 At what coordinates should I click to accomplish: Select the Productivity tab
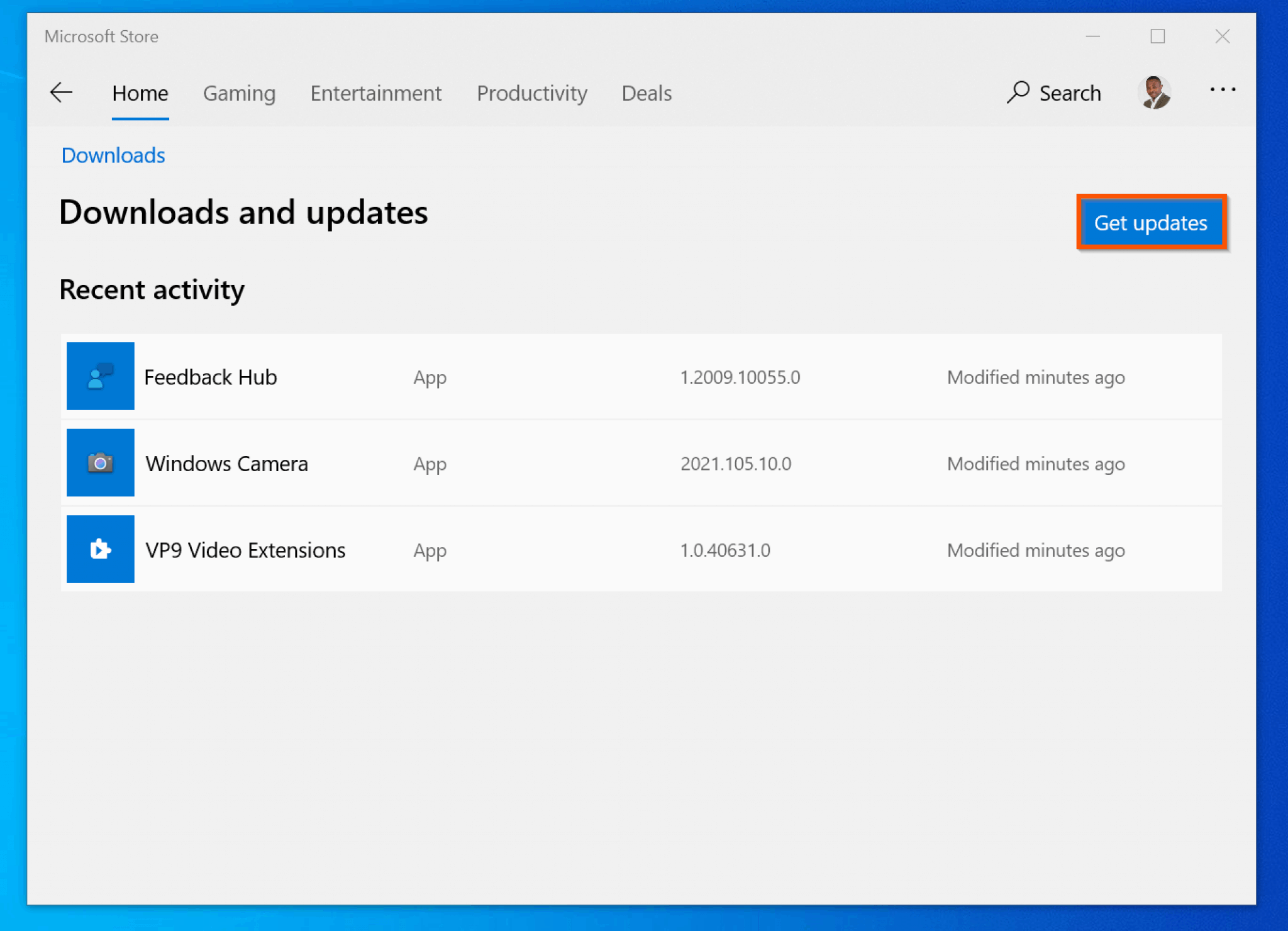pos(532,93)
